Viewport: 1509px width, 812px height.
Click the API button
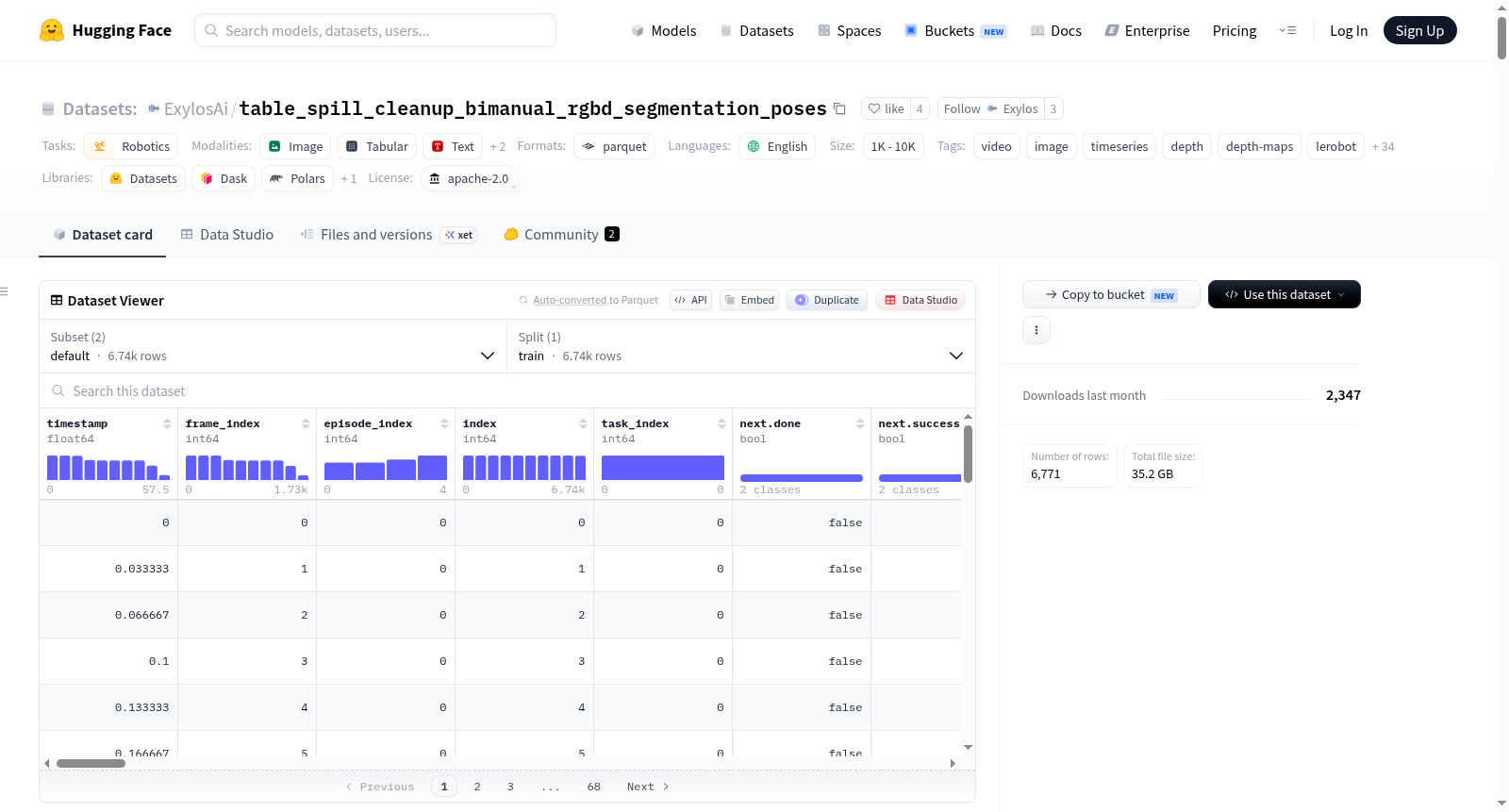pos(690,300)
